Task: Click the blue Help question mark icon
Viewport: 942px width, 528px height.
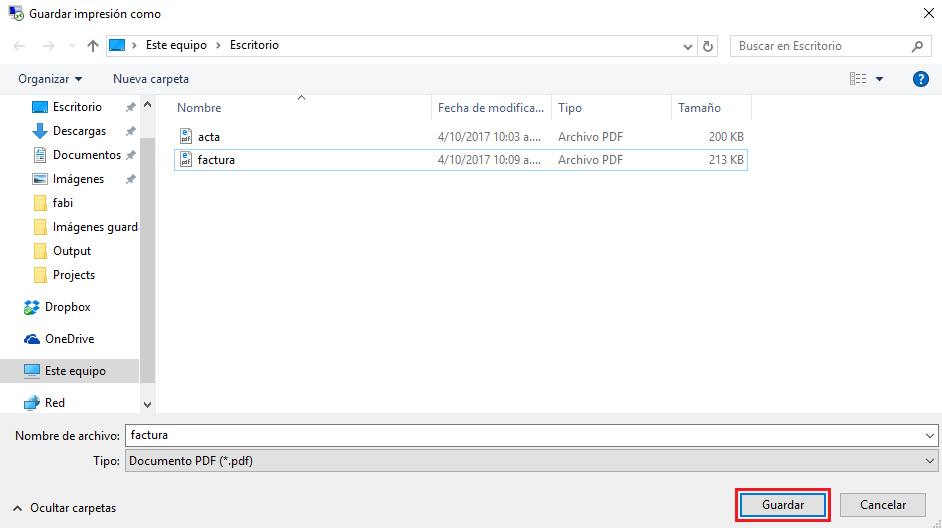Action: pyautogui.click(x=921, y=79)
